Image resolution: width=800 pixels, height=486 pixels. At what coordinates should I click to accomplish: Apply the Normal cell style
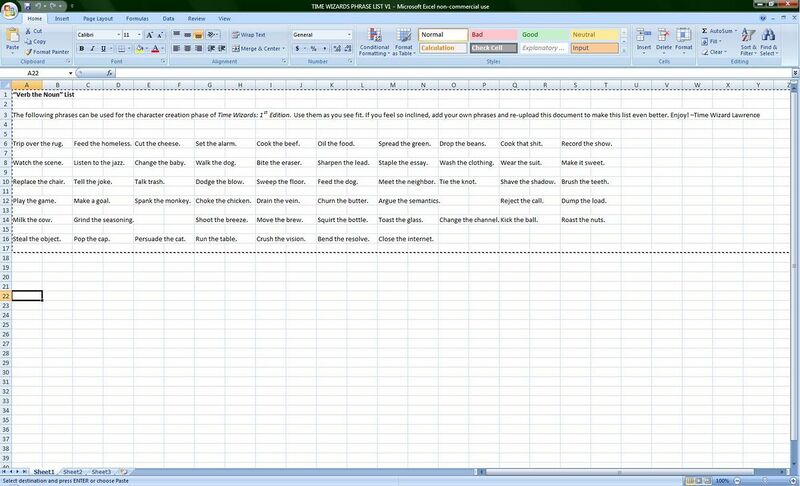[x=443, y=35]
